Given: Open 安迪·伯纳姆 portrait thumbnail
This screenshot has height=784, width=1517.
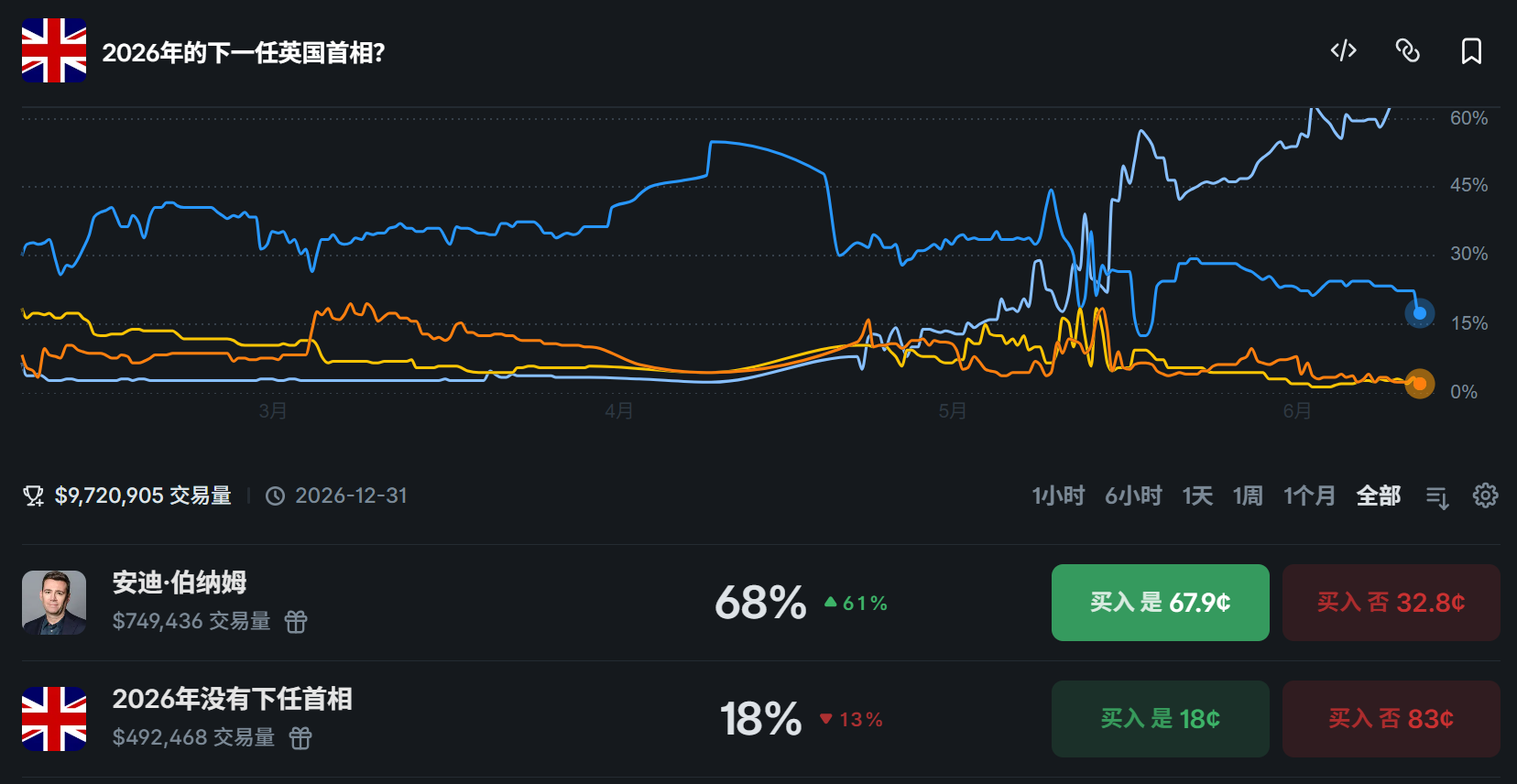Looking at the screenshot, I should coord(54,603).
